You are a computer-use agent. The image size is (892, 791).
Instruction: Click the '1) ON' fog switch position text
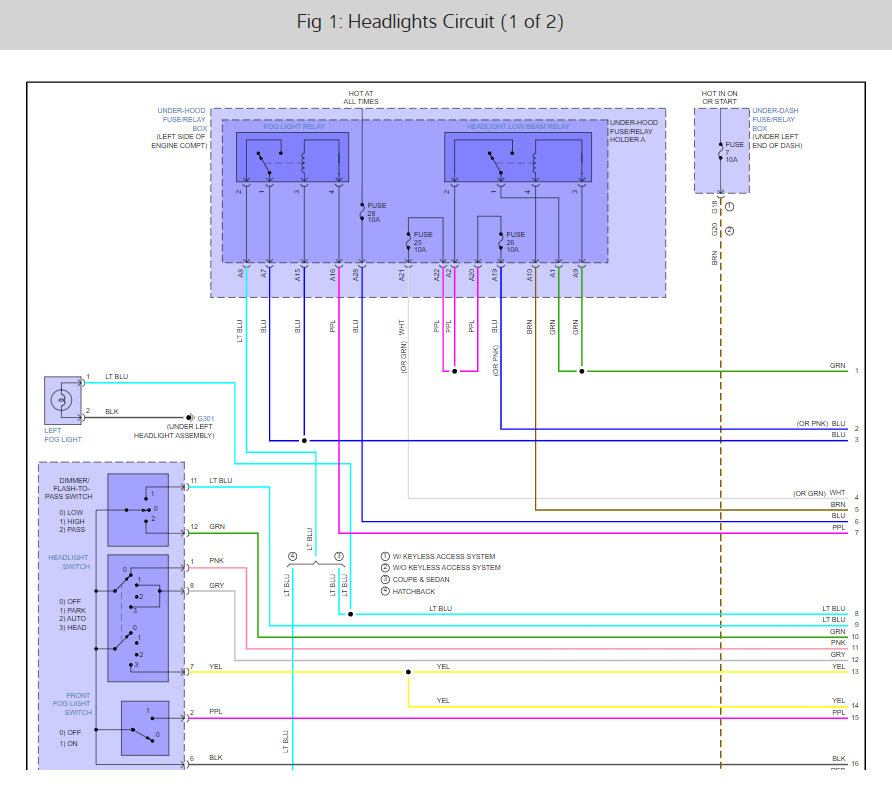(68, 743)
